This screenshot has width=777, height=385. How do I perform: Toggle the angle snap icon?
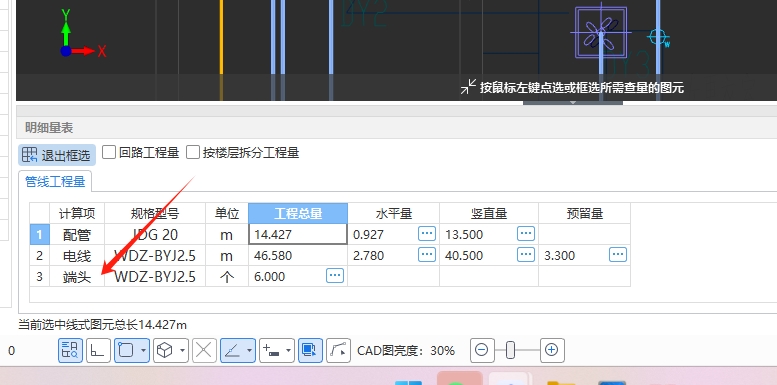pyautogui.click(x=232, y=350)
